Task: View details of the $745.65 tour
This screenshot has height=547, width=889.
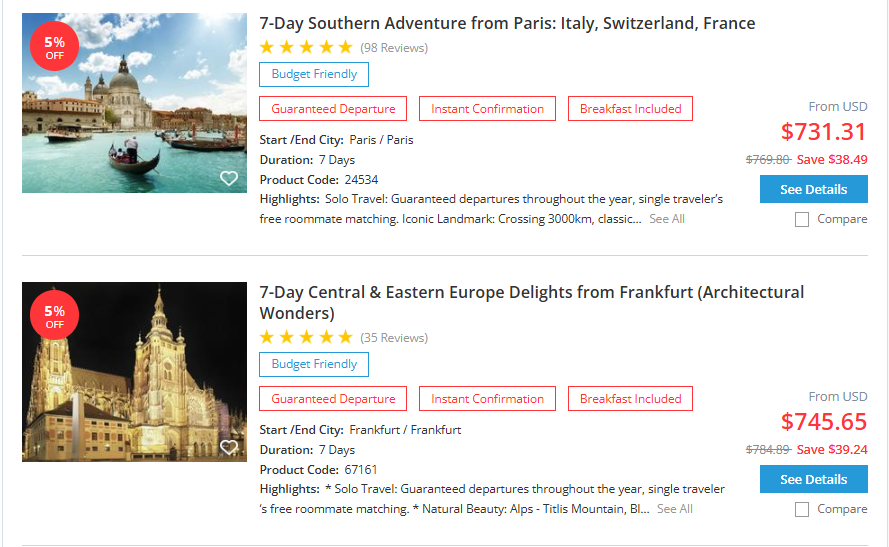Action: 813,479
